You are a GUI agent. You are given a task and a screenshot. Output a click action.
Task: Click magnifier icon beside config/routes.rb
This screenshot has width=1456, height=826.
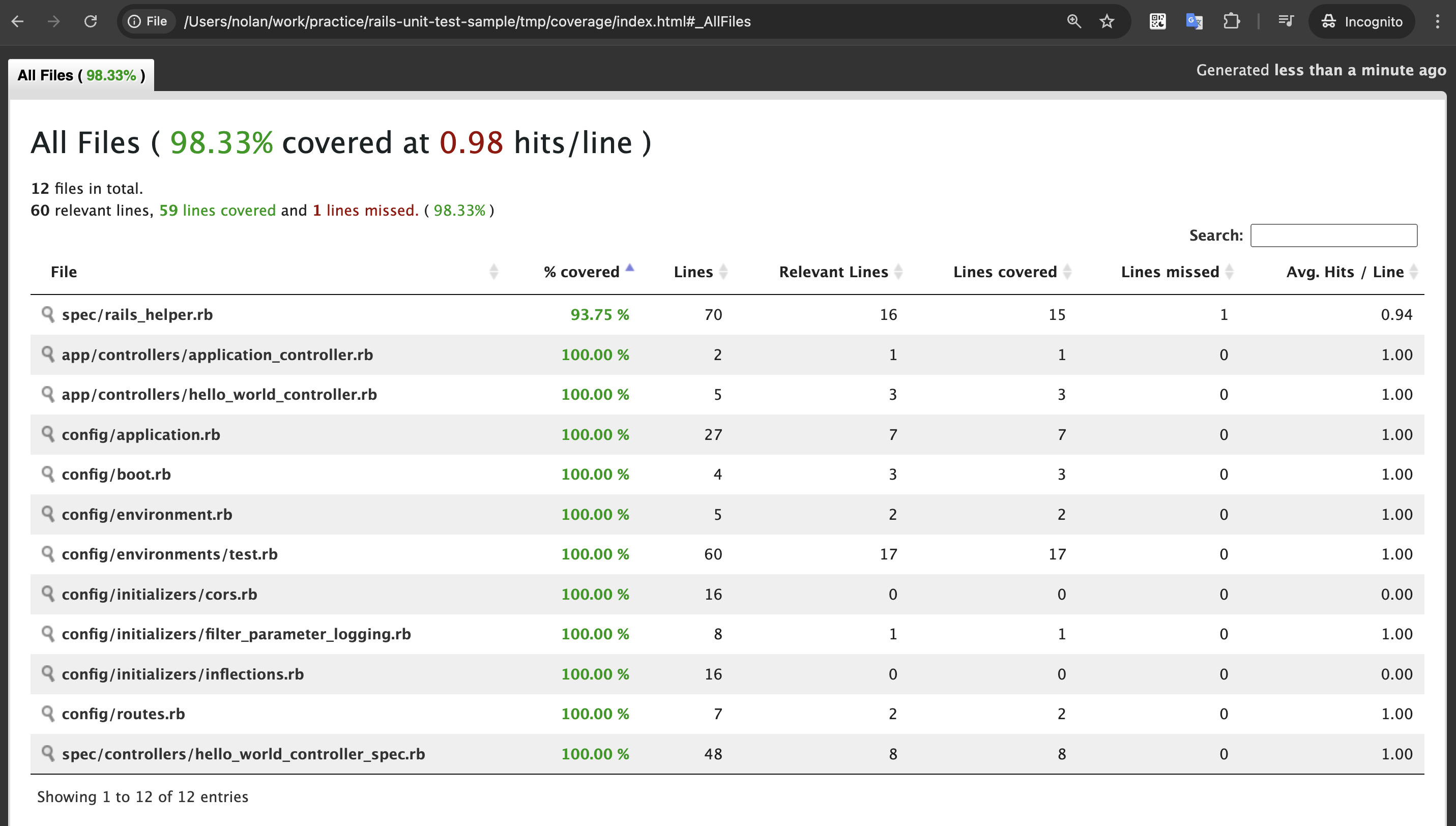(x=48, y=713)
